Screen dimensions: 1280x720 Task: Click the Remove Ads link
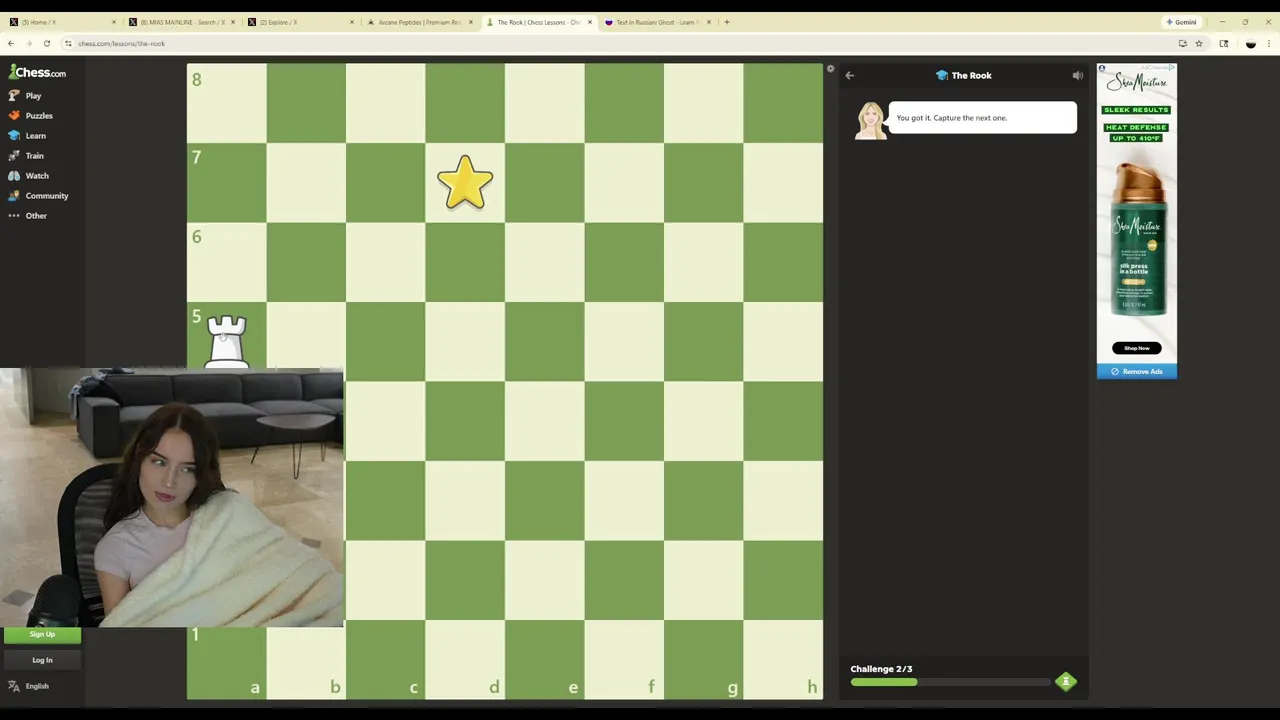[1137, 371]
